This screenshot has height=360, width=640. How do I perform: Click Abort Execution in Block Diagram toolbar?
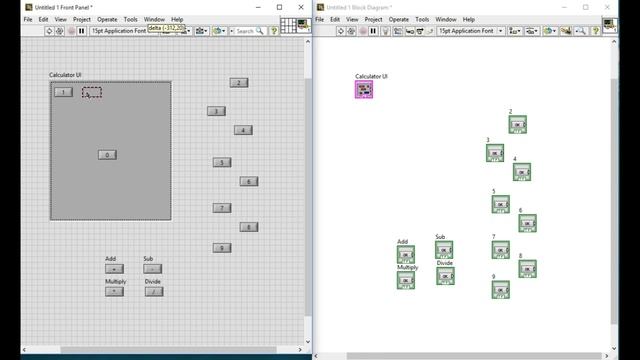[362, 31]
